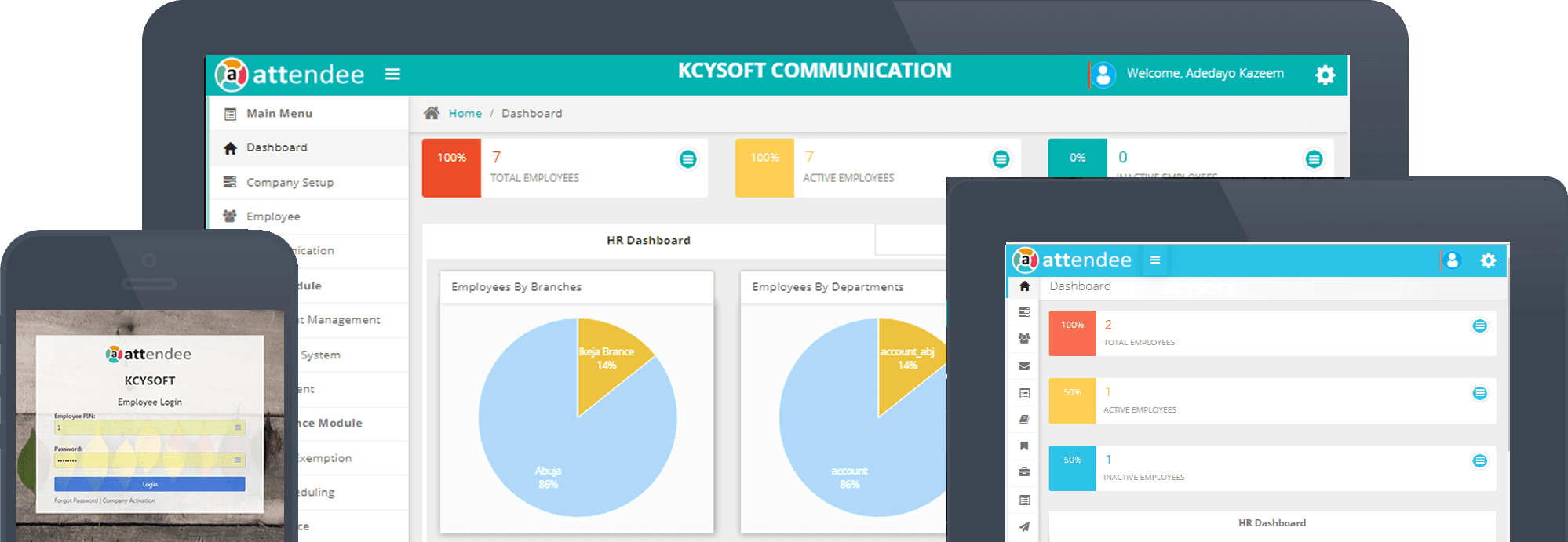
Task: Expand Inactive Employees card menu on desktop
Action: (1314, 159)
